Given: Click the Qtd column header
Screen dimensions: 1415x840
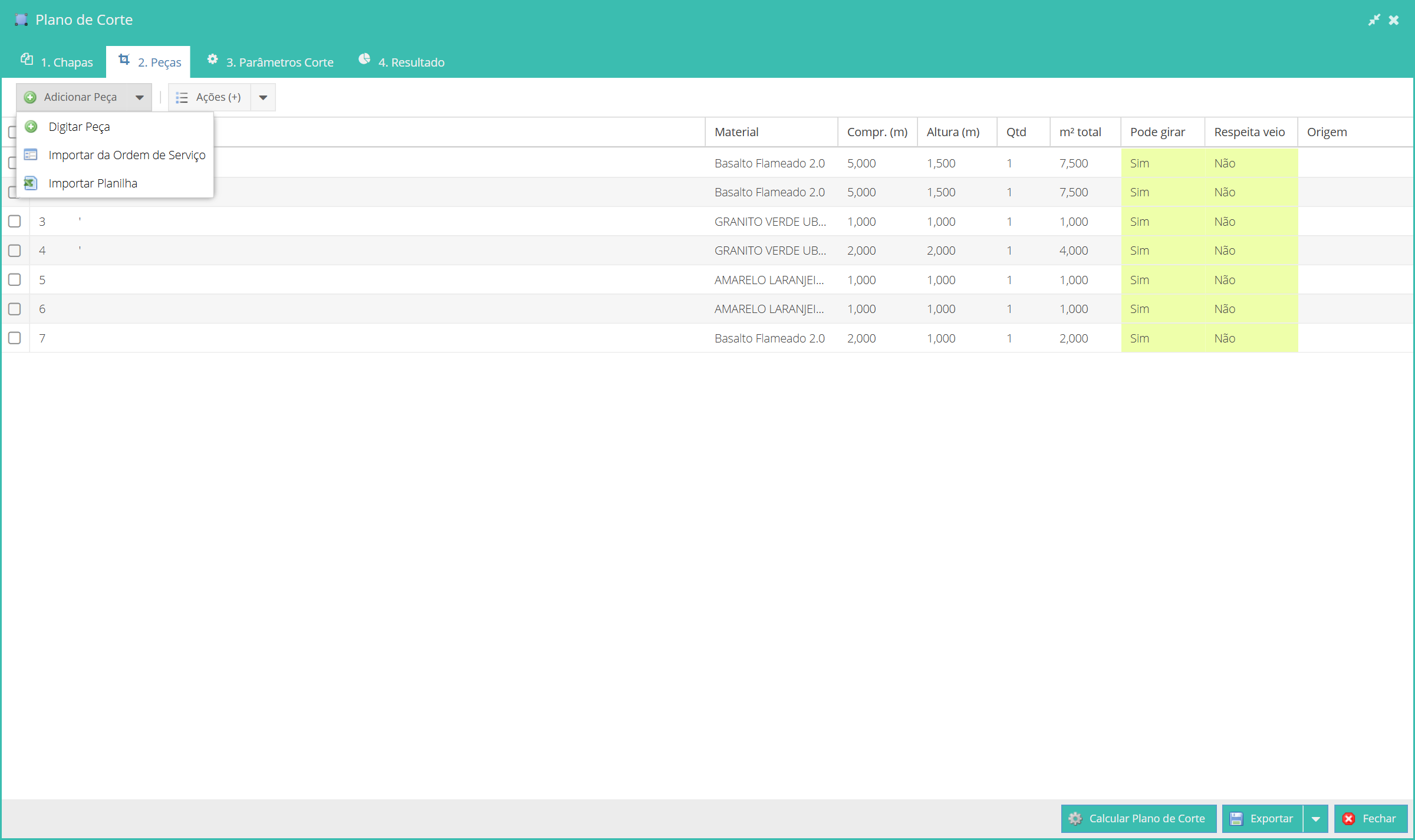Looking at the screenshot, I should point(1024,132).
